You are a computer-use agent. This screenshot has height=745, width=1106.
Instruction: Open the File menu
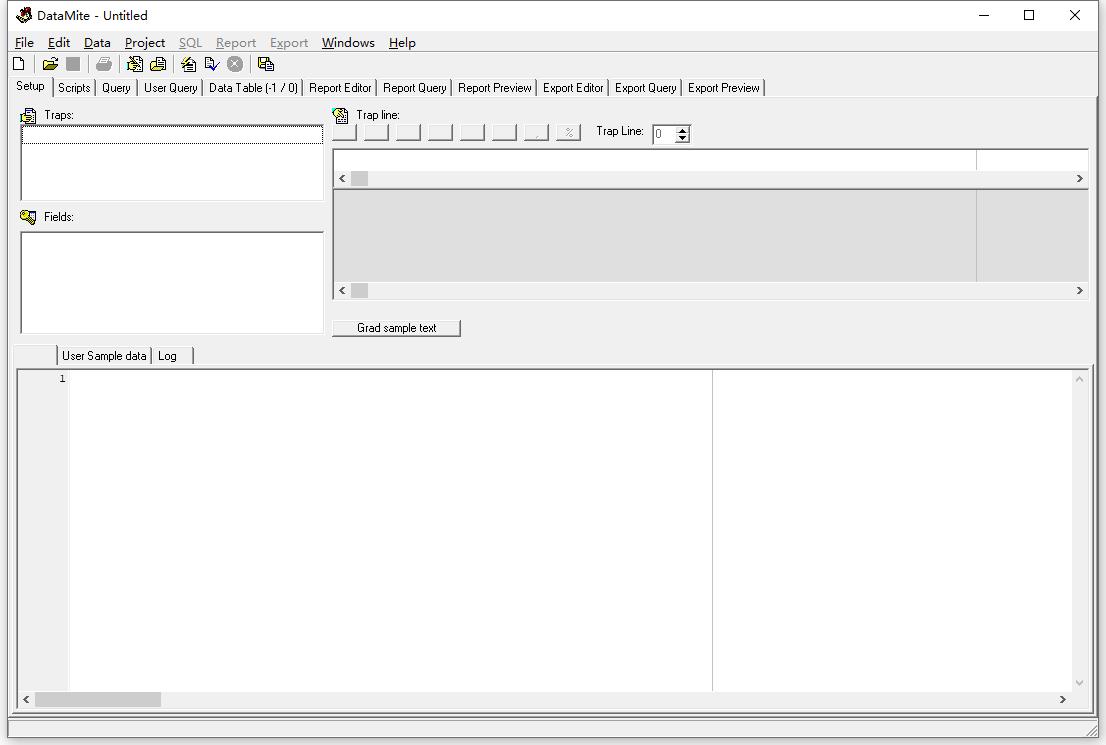23,43
